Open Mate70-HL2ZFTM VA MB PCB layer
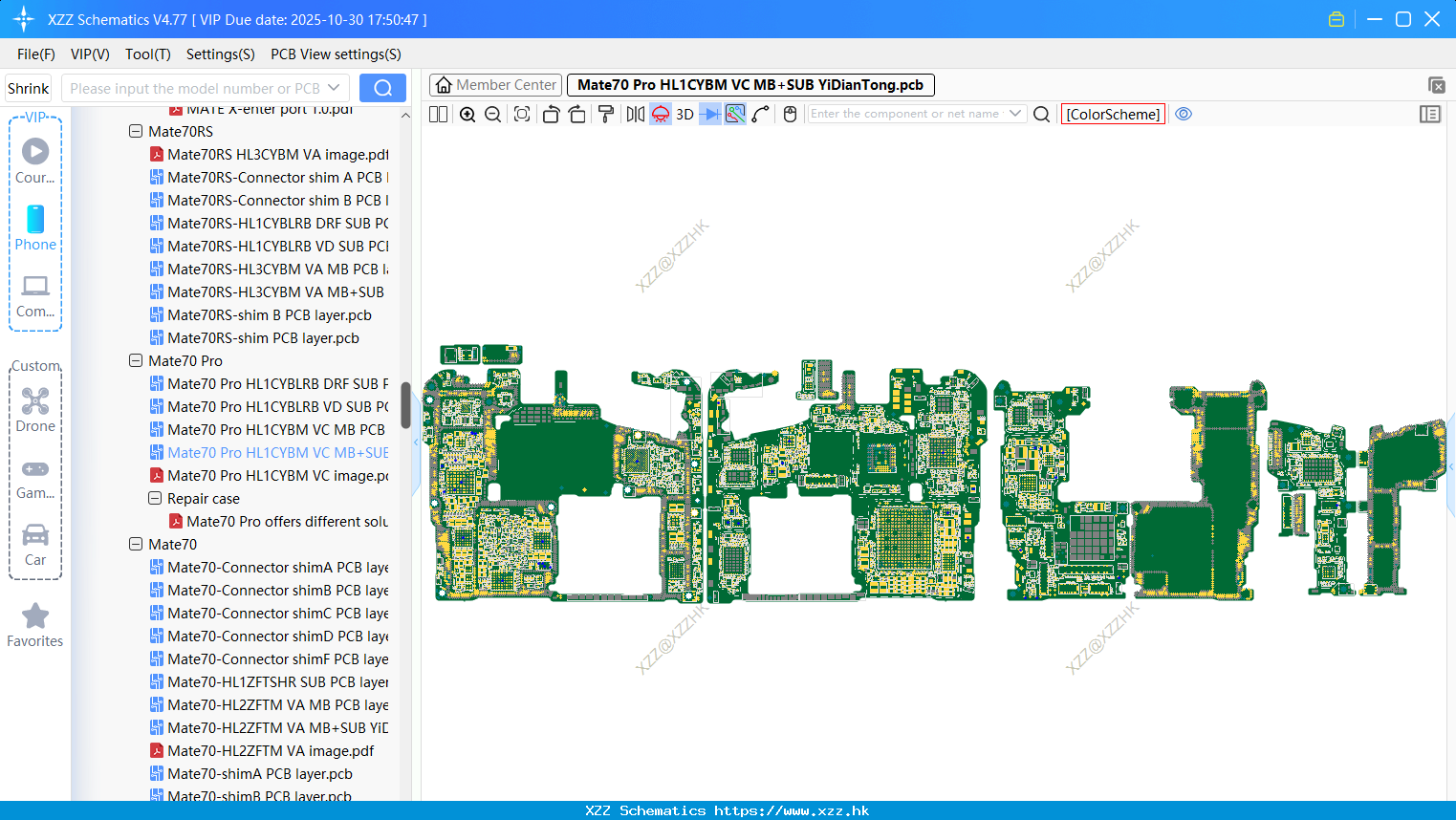The width and height of the screenshot is (1456, 820). point(270,704)
